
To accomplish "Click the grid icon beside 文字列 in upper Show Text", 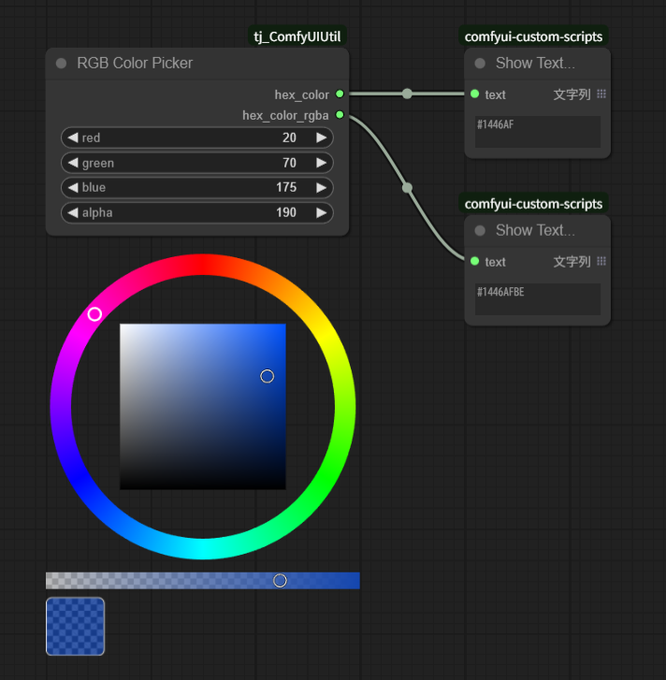I will tap(601, 94).
